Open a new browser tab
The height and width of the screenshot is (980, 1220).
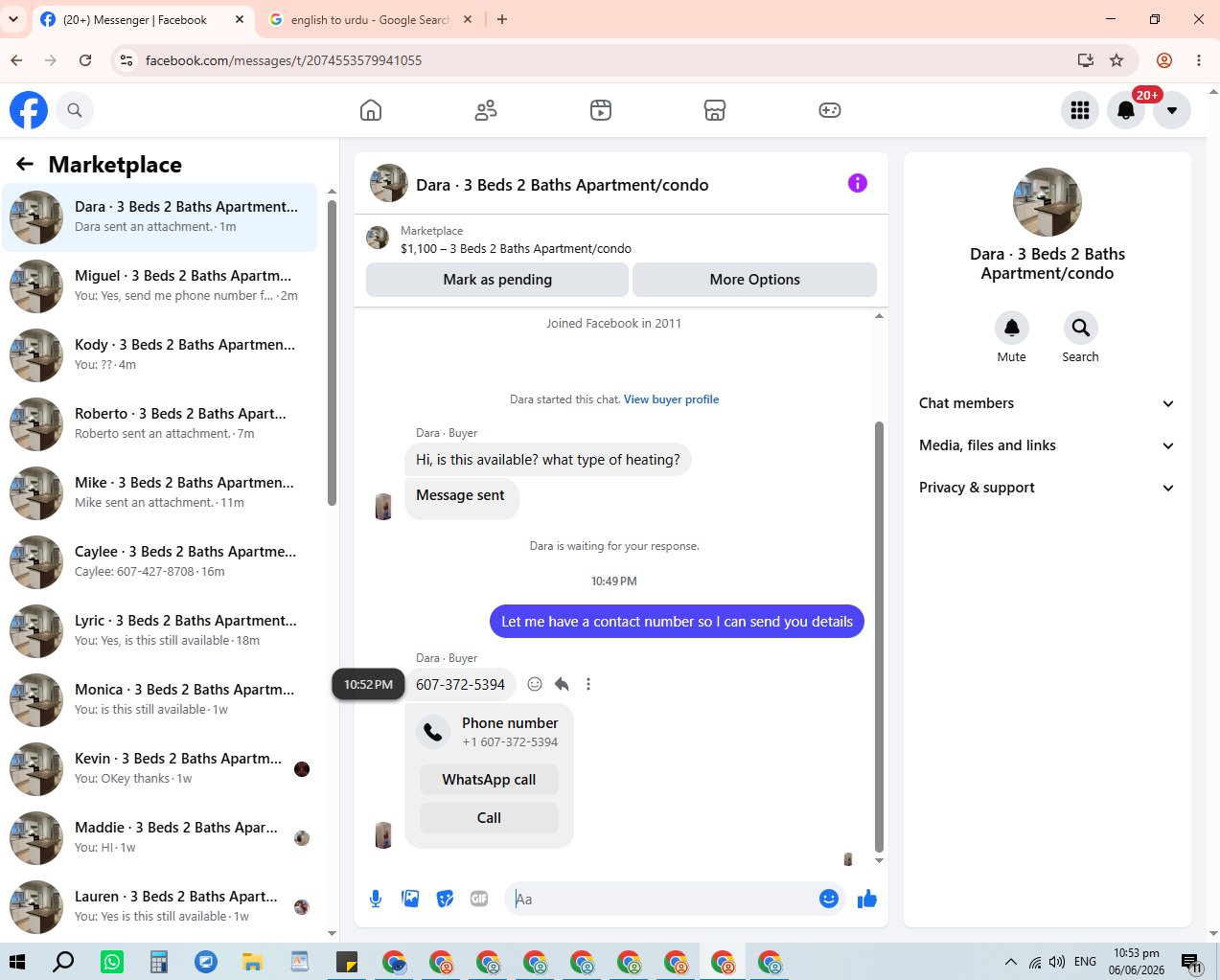point(502,19)
